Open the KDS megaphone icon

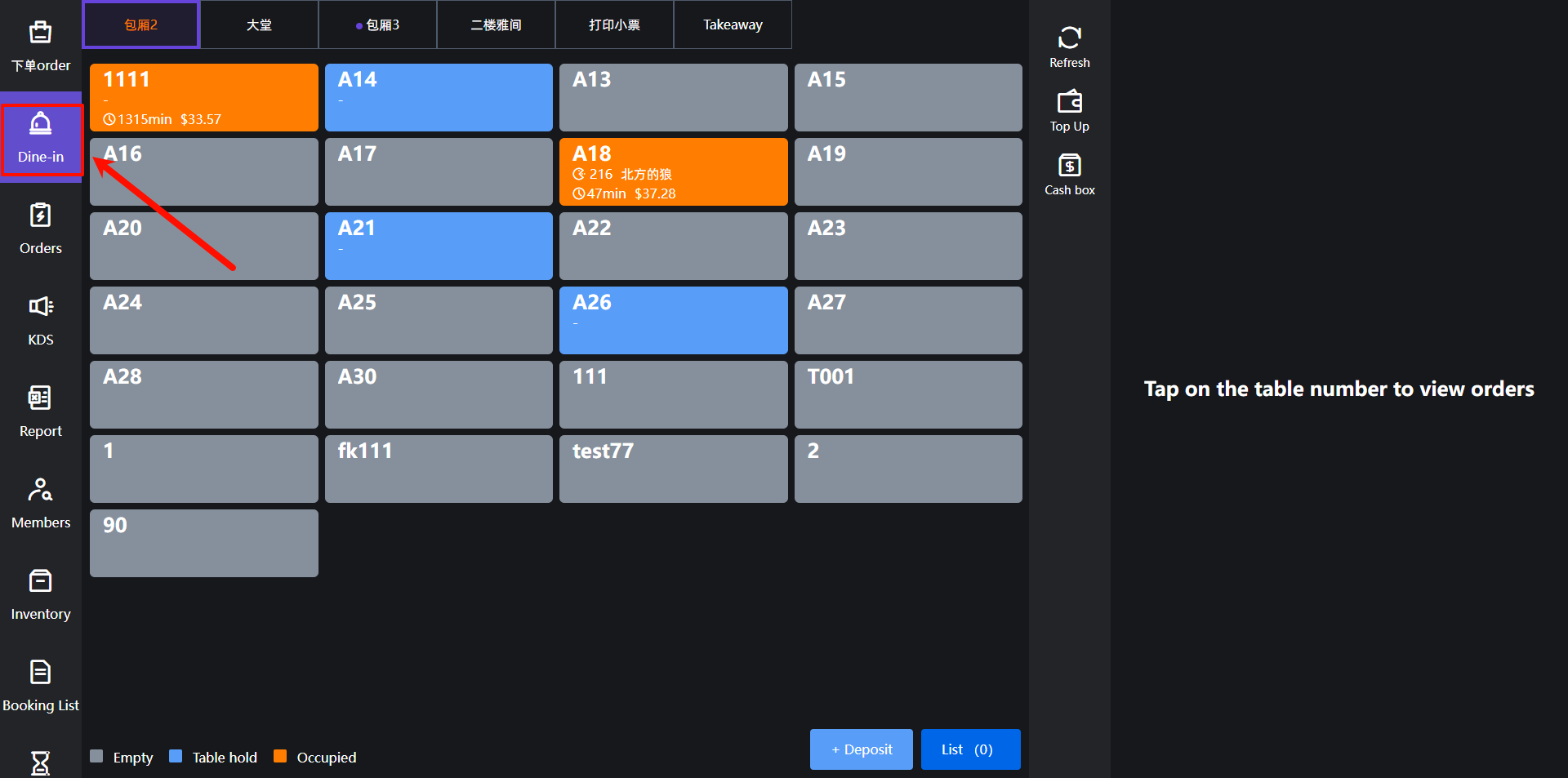[40, 307]
